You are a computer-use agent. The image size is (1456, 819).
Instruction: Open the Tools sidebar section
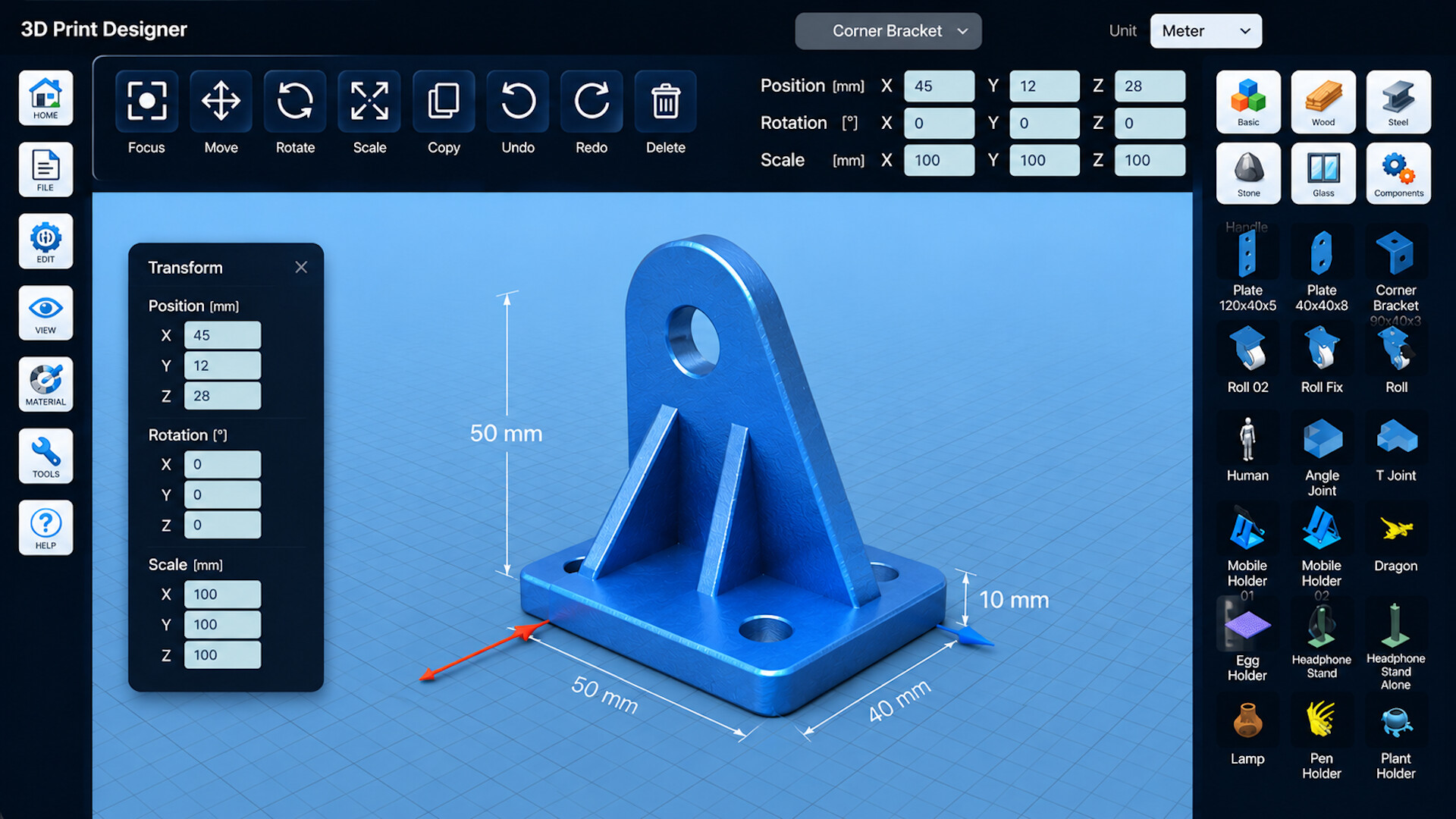(x=45, y=456)
